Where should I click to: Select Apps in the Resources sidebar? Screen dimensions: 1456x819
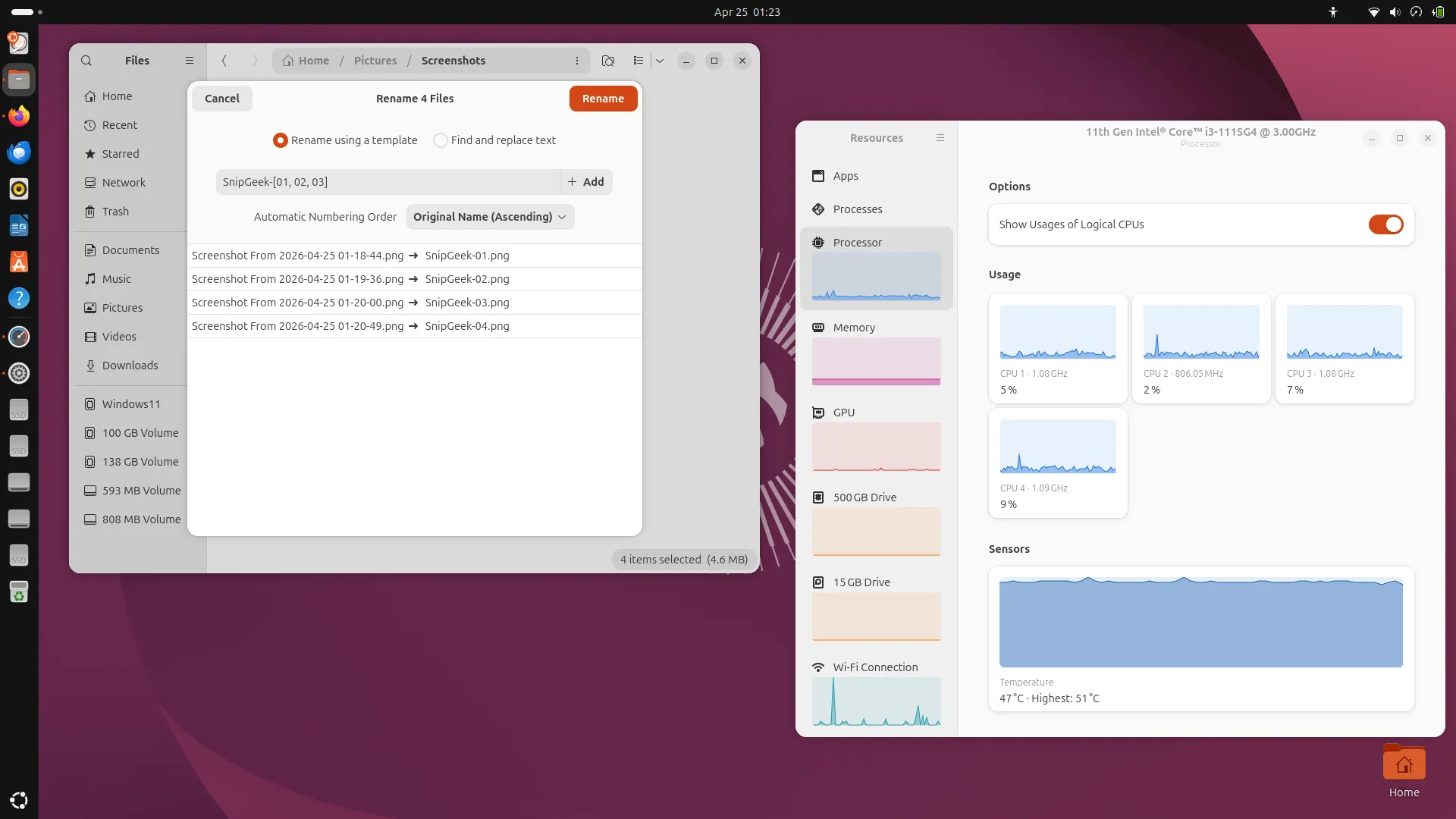coord(845,175)
